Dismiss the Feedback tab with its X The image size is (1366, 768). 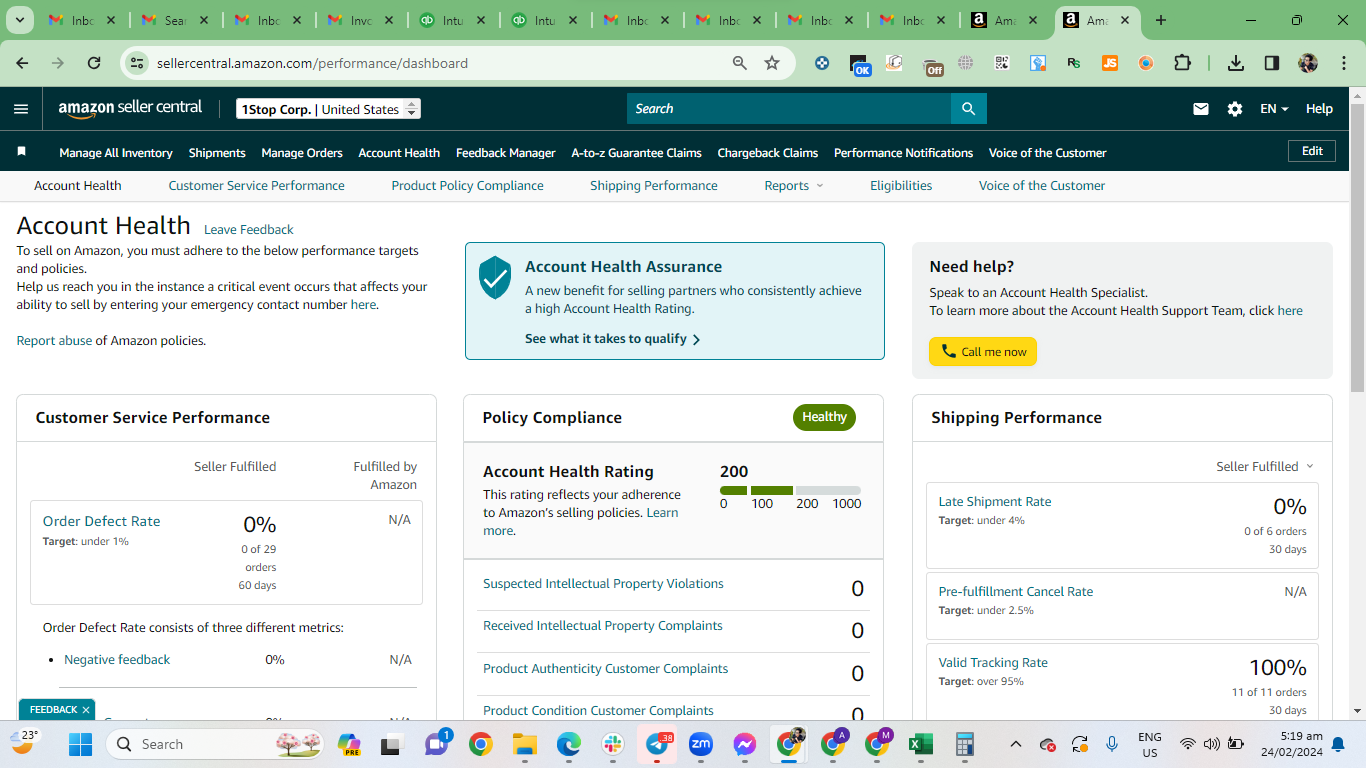[x=86, y=710]
